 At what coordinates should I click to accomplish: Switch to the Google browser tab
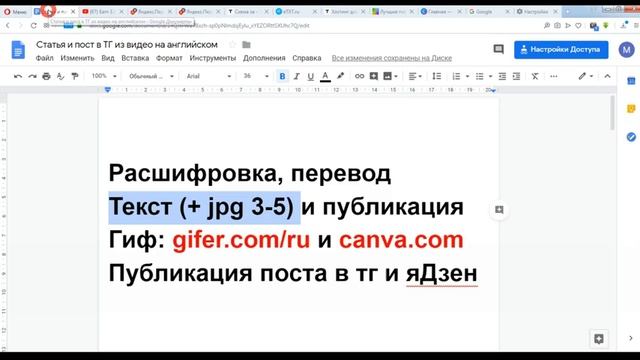click(x=489, y=12)
